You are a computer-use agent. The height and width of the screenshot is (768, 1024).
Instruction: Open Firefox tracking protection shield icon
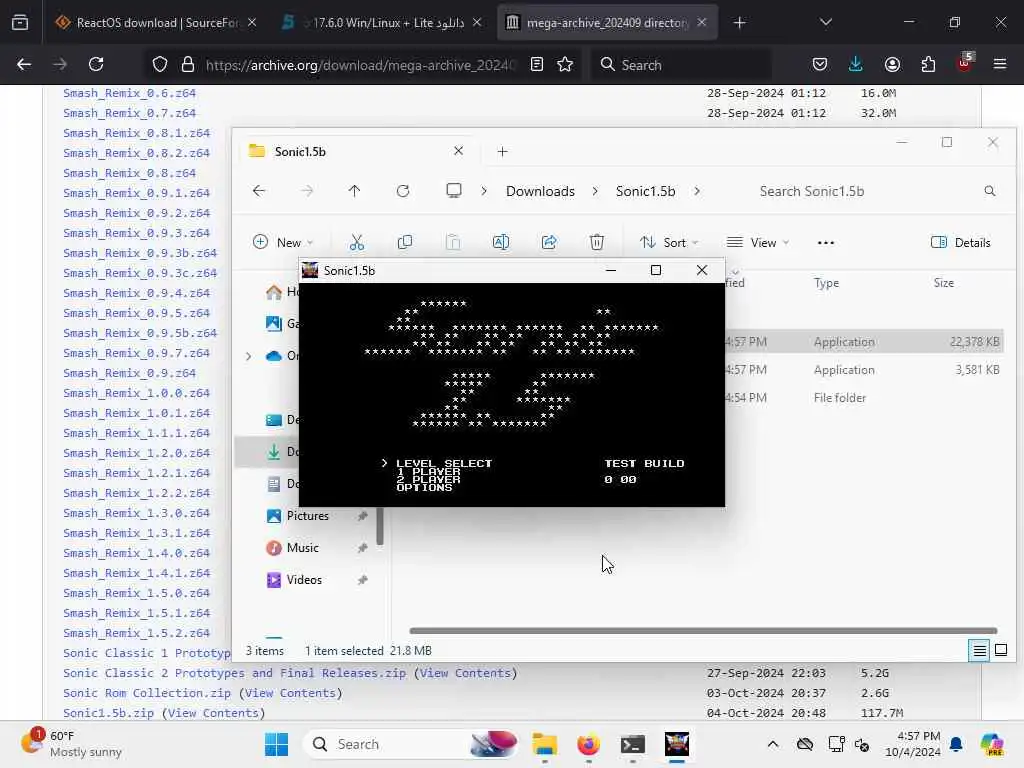[x=160, y=64]
